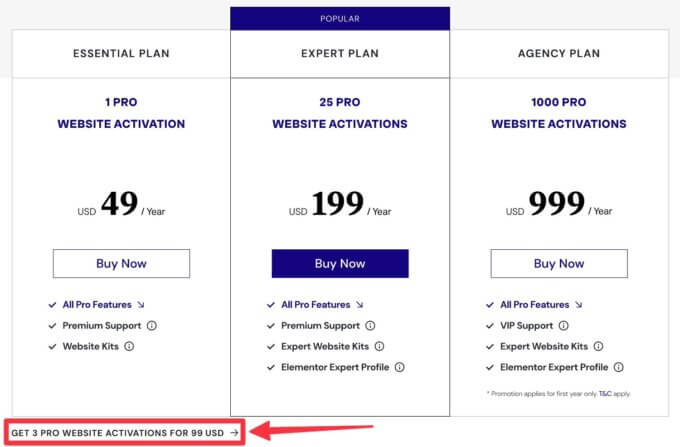Click info icon beside Essential Premium Support

point(152,326)
